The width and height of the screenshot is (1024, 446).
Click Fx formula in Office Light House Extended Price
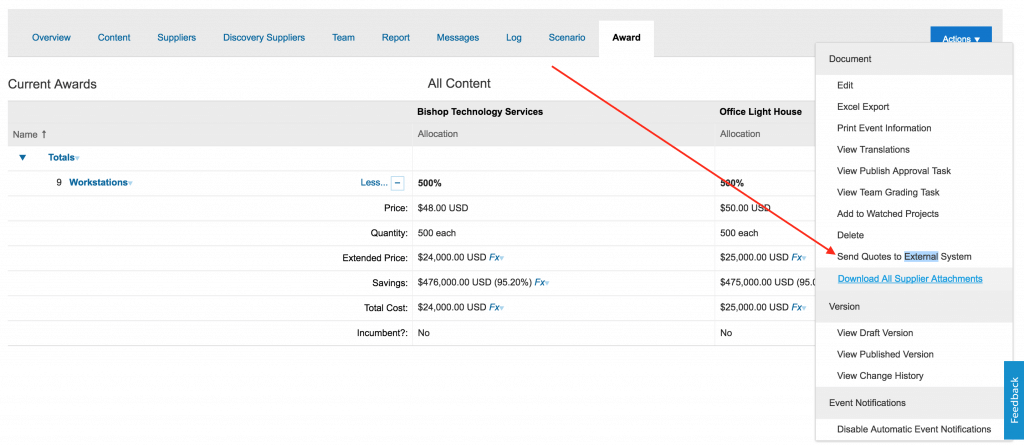(x=799, y=257)
